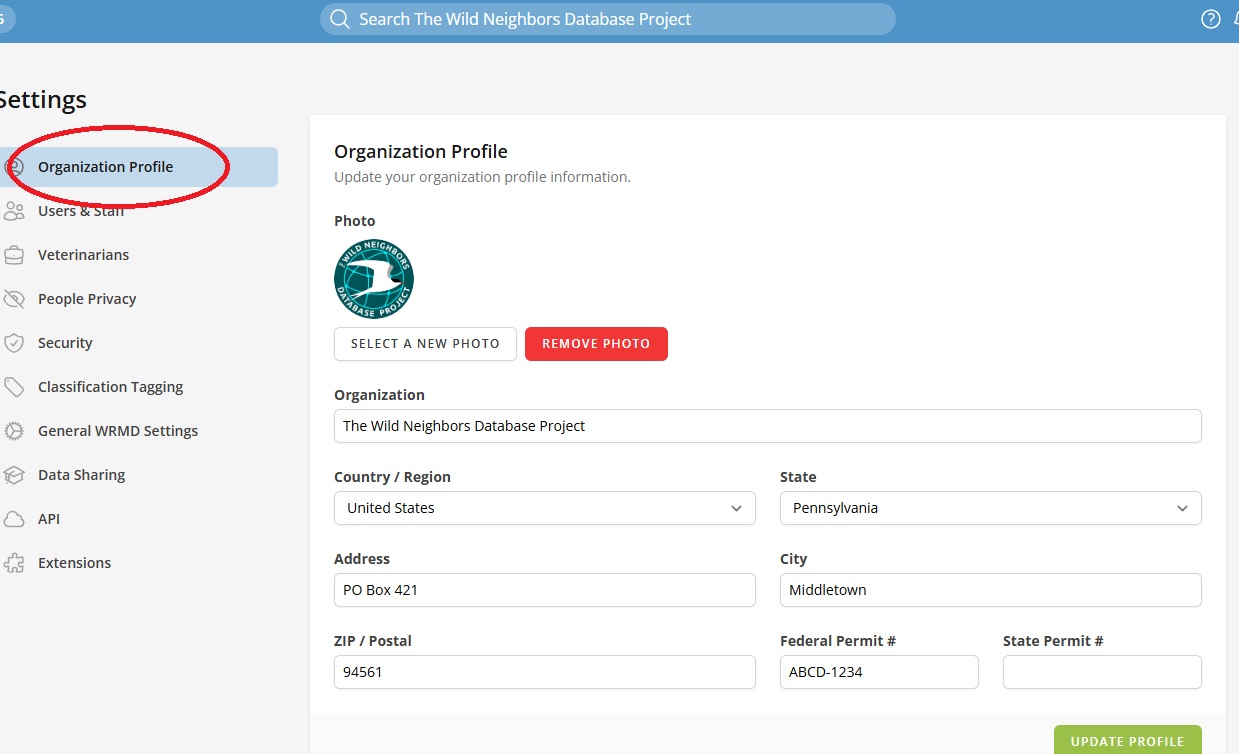Click the red Remove Photo button
Viewport: 1239px width, 754px height.
596,344
